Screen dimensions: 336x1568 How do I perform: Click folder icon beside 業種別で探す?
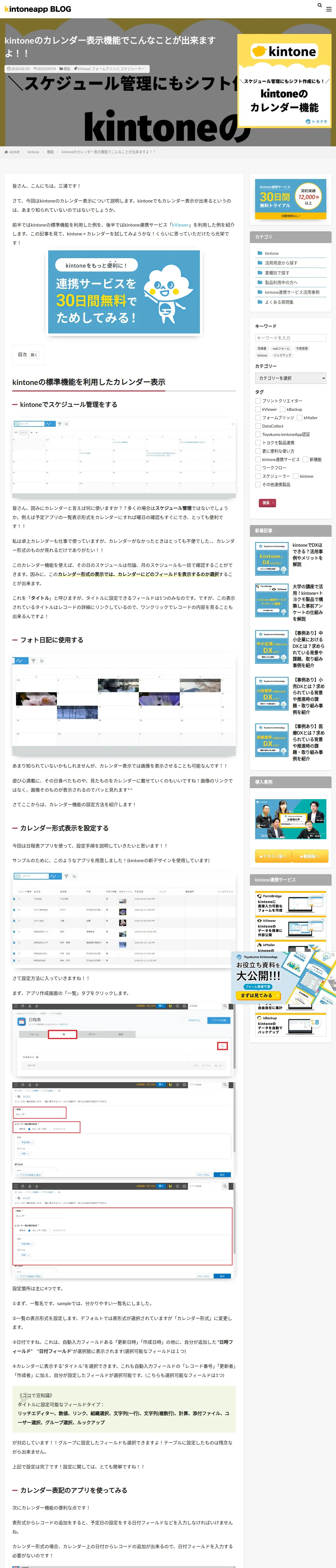[260, 273]
